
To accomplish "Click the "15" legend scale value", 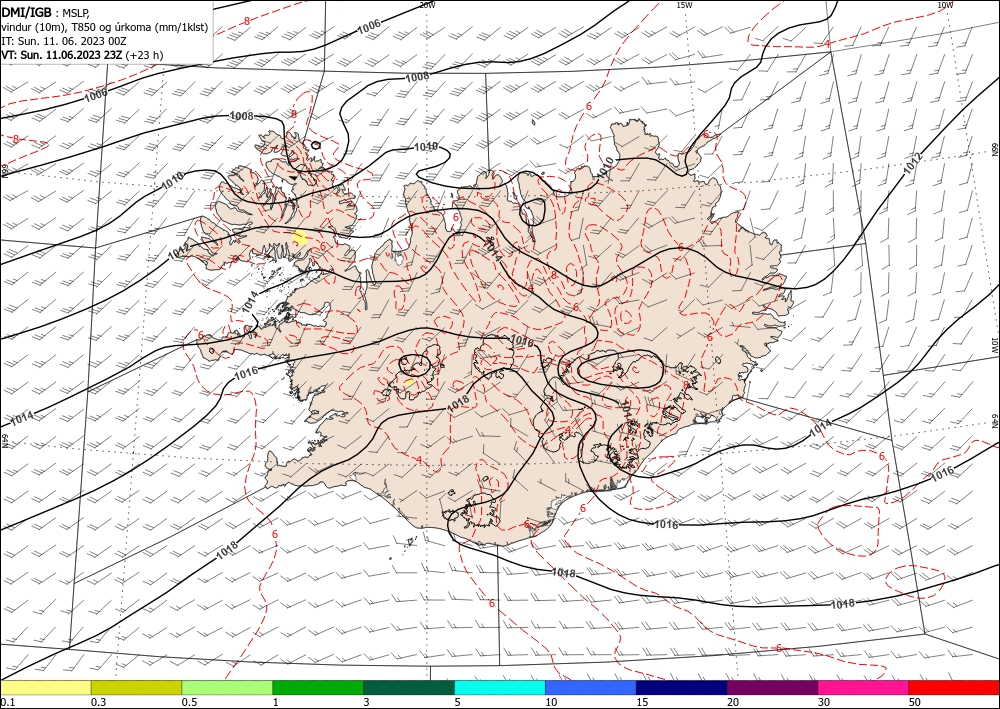I will [642, 702].
